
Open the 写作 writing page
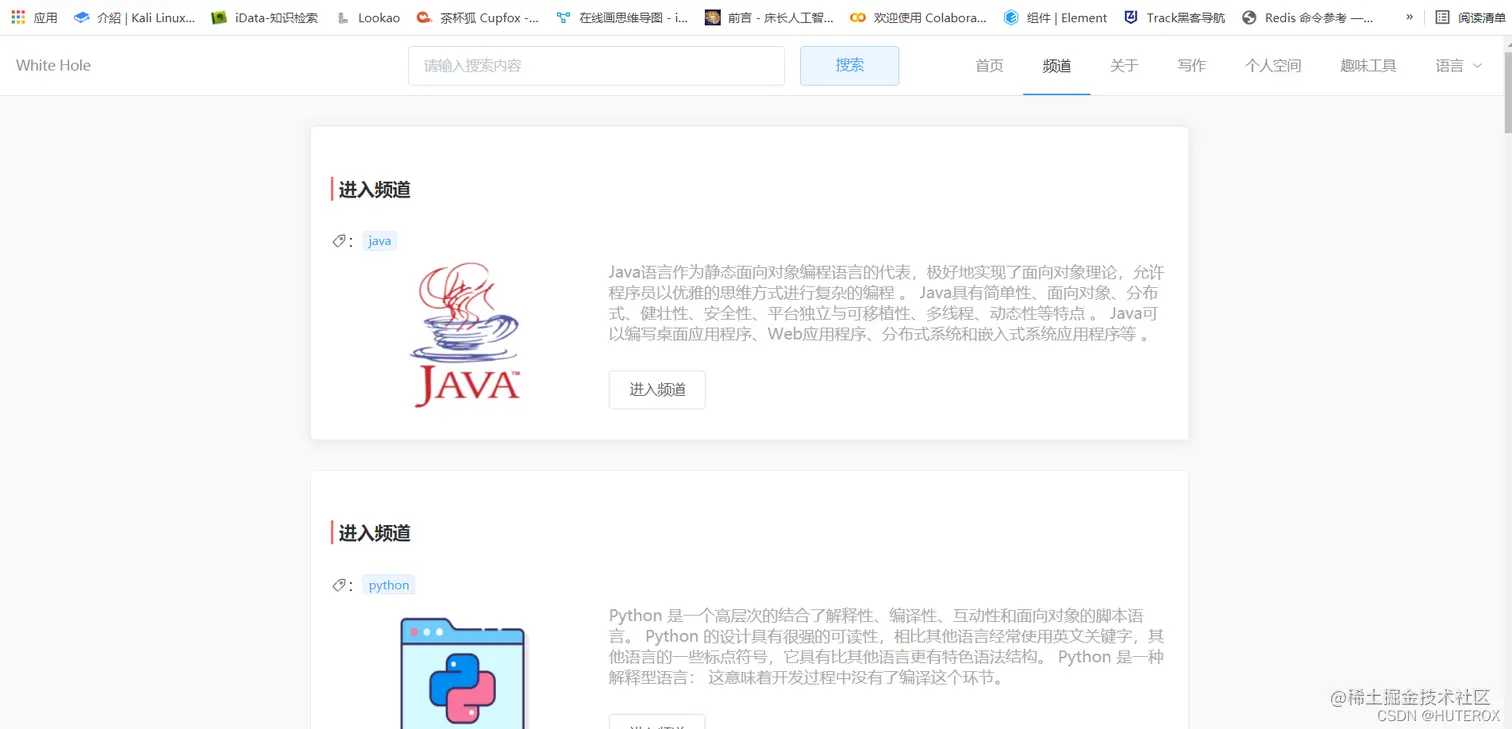(1191, 66)
